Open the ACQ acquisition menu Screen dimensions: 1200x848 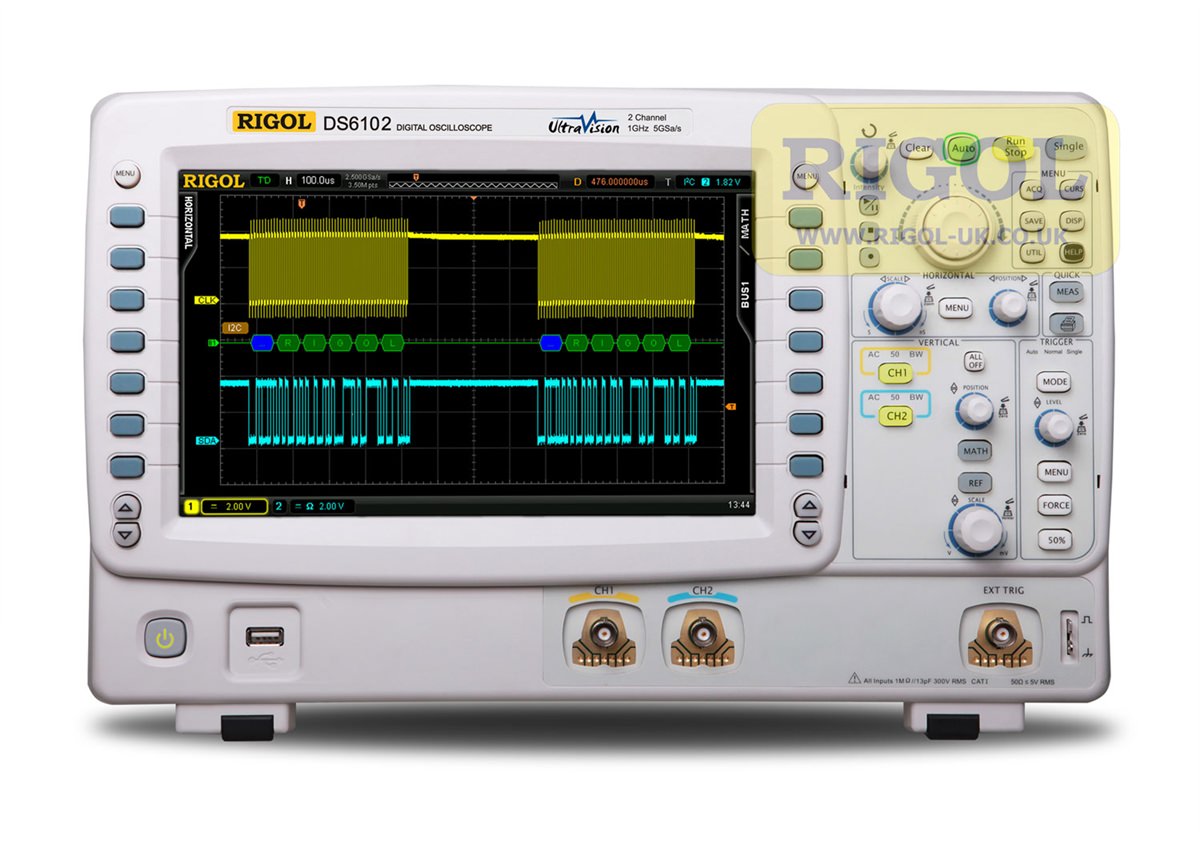[x=1032, y=189]
